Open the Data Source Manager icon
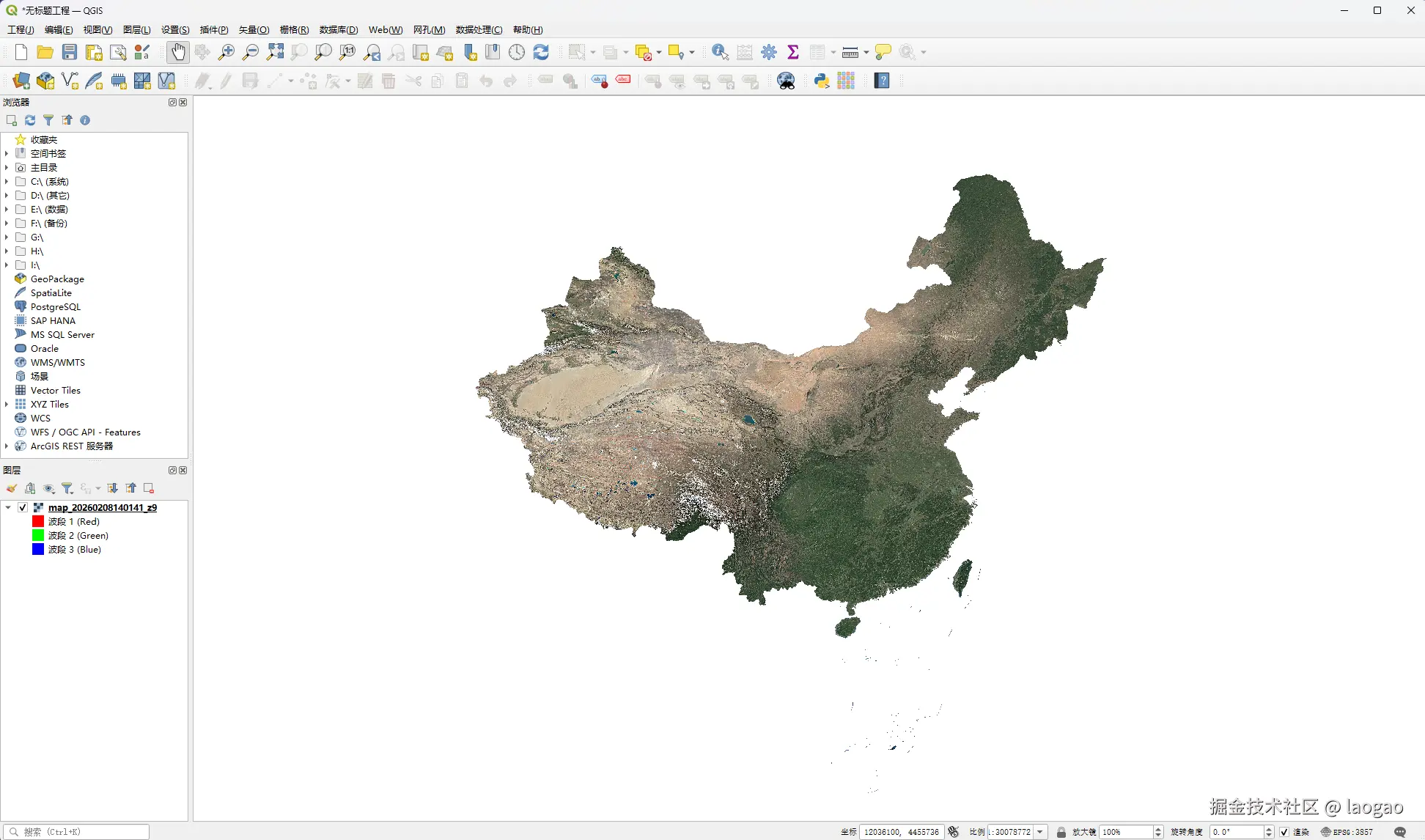1425x840 pixels. (21, 81)
